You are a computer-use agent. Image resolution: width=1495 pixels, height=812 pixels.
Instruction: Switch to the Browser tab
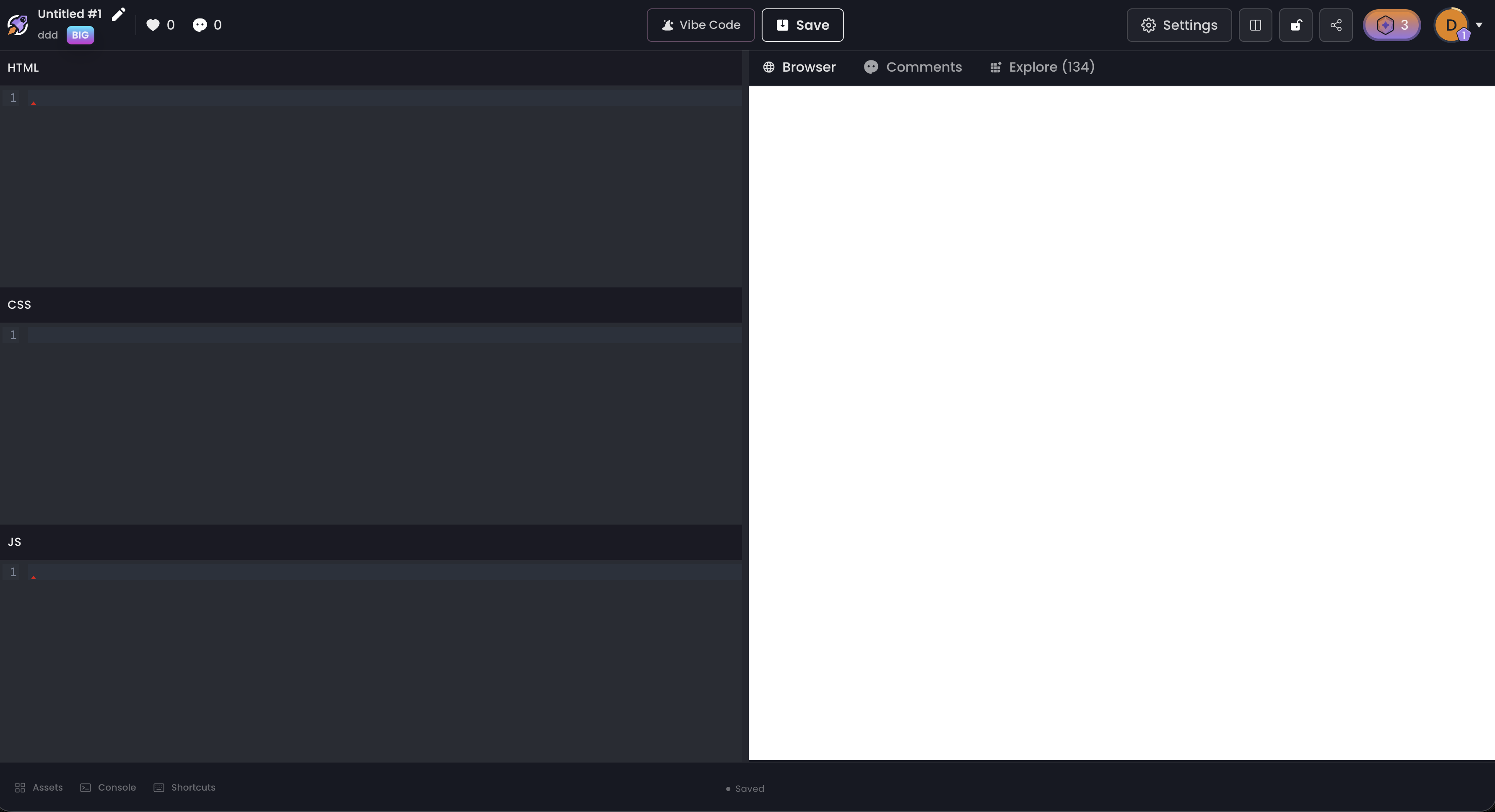pyautogui.click(x=798, y=67)
